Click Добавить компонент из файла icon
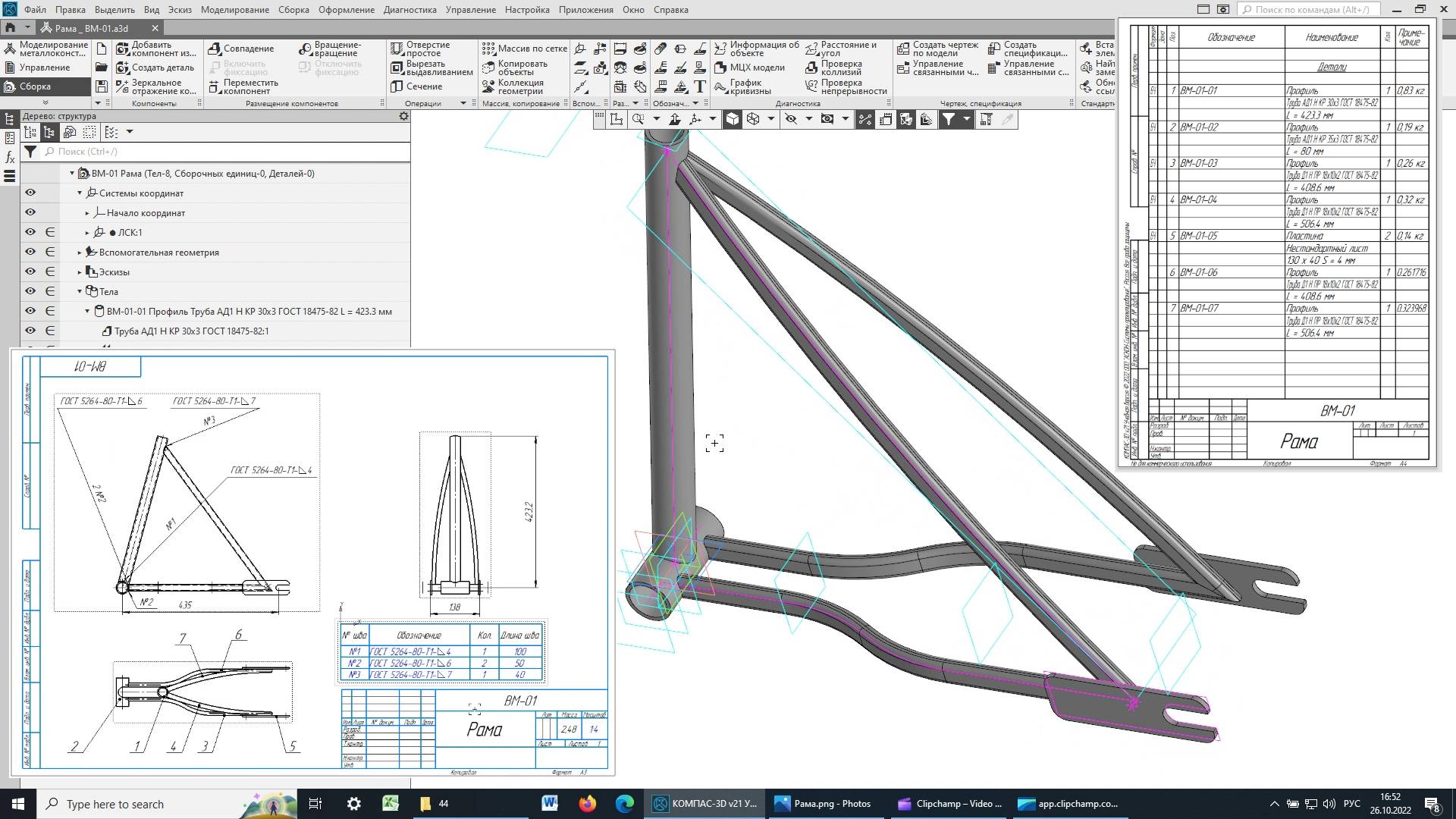Viewport: 1456px width, 819px height. click(x=123, y=49)
